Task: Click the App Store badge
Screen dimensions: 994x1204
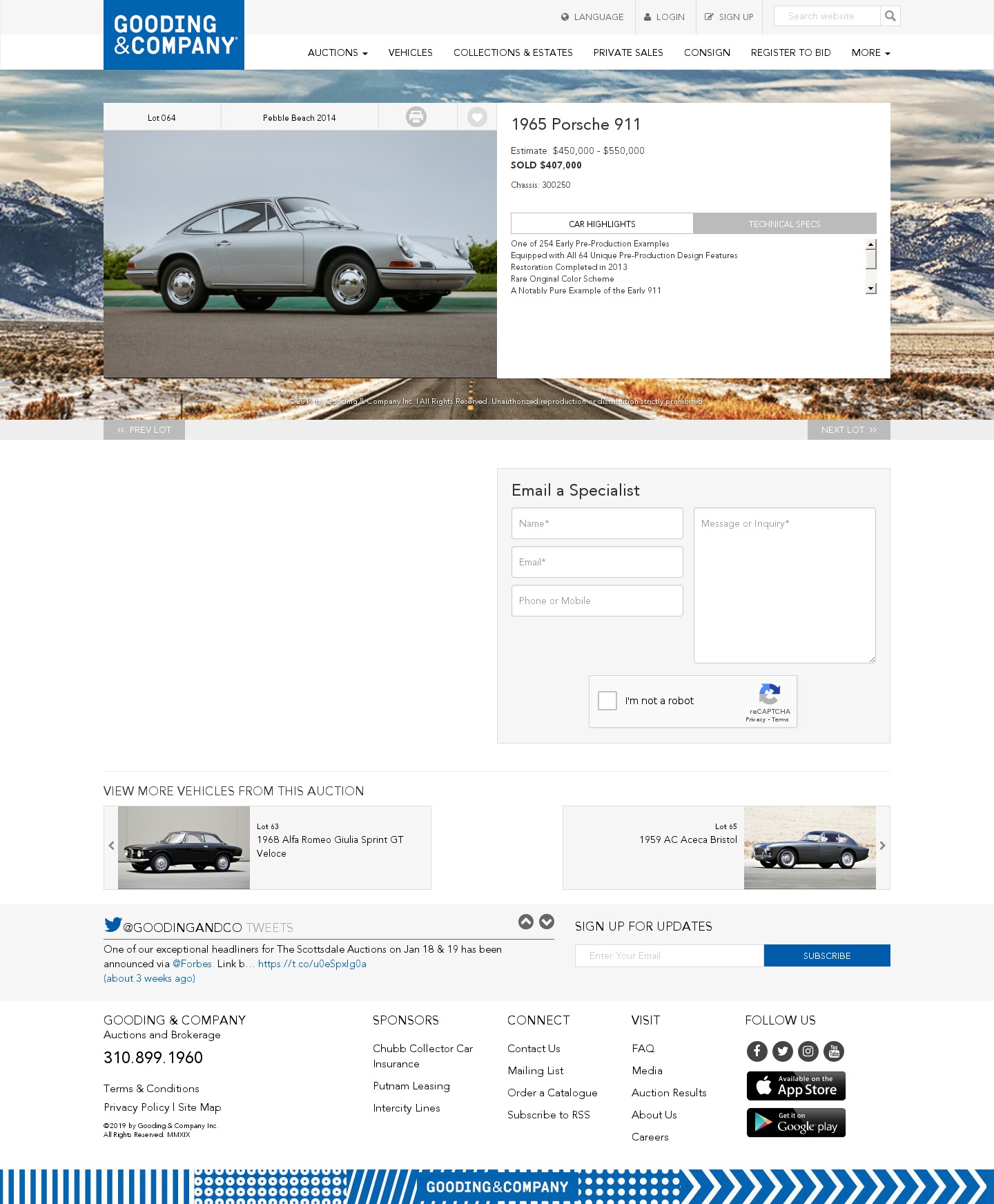Action: [796, 1086]
